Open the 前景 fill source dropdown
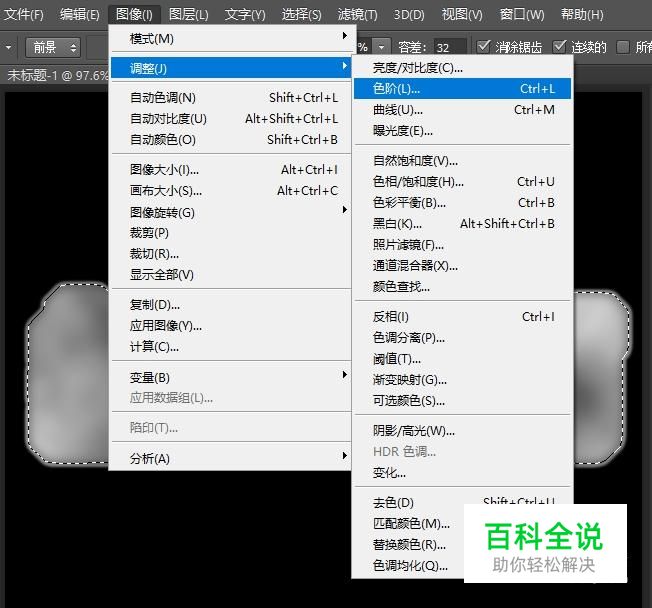 tap(53, 47)
